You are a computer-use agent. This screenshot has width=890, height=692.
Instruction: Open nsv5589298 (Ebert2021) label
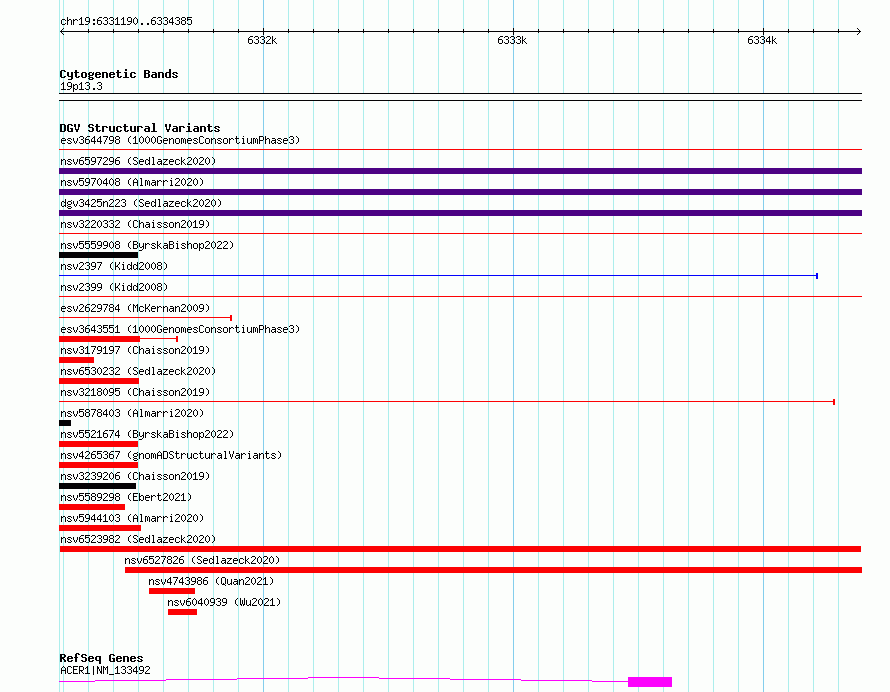[126, 497]
